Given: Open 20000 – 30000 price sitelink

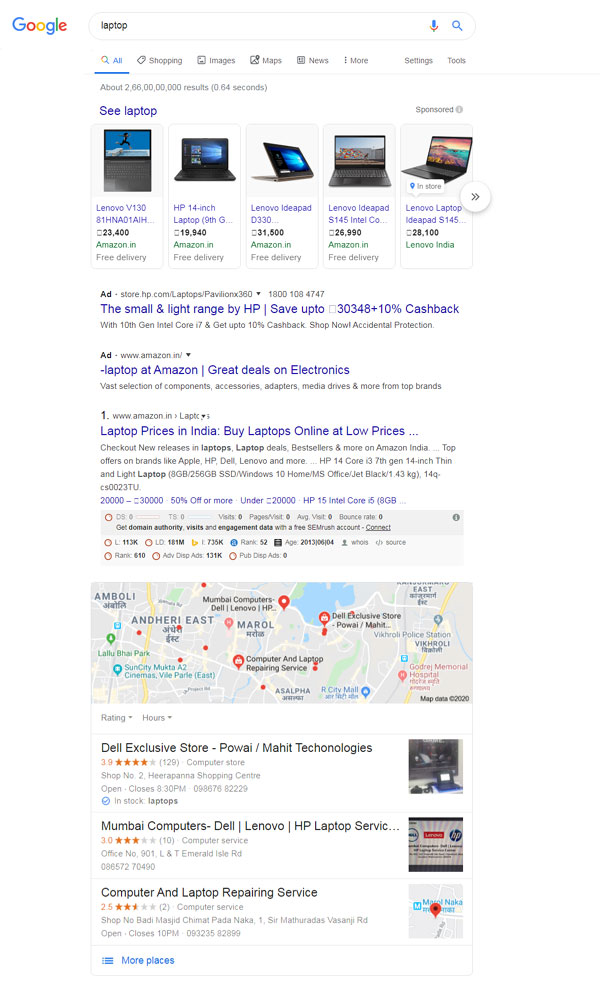Looking at the screenshot, I should [132, 500].
